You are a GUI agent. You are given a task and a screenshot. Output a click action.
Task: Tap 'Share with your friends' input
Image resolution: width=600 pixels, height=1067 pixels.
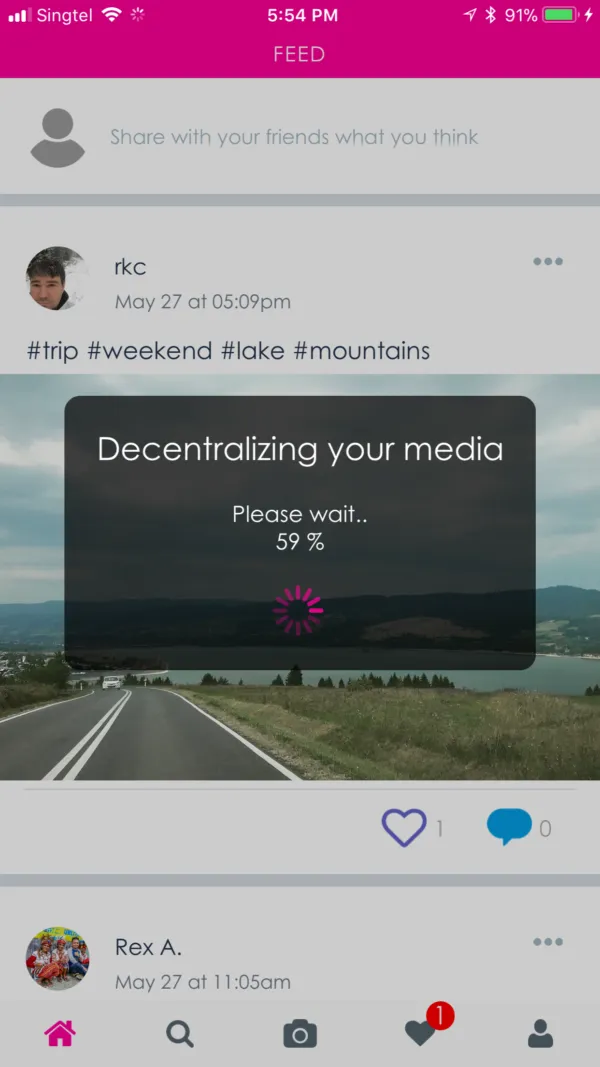(295, 137)
